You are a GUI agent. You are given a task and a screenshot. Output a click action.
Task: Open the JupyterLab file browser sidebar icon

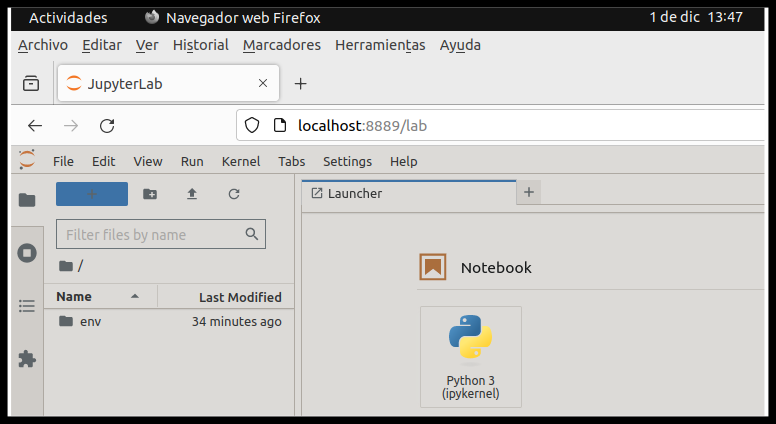pos(27,200)
